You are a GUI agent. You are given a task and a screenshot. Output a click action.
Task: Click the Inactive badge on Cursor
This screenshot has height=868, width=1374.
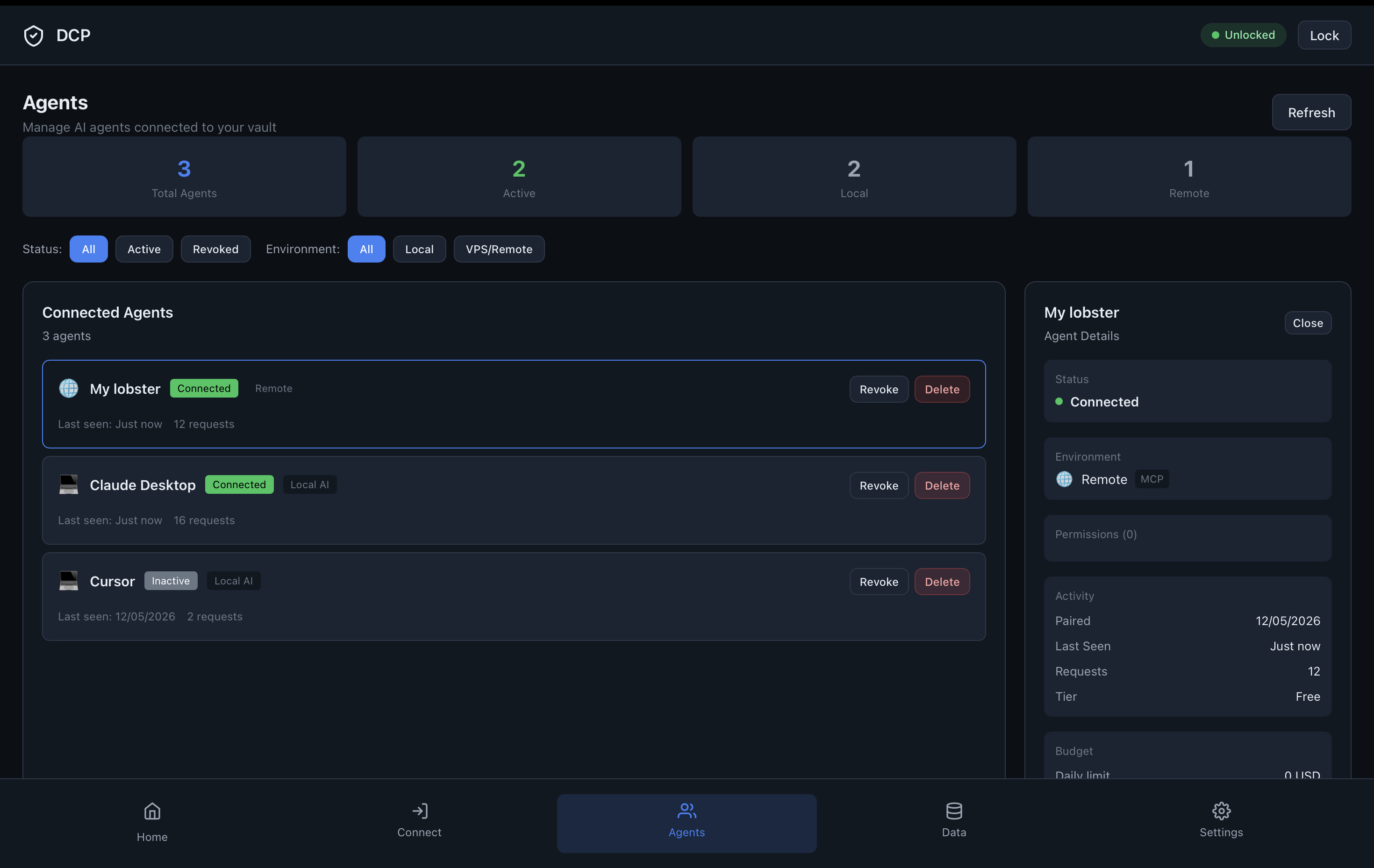coord(171,581)
